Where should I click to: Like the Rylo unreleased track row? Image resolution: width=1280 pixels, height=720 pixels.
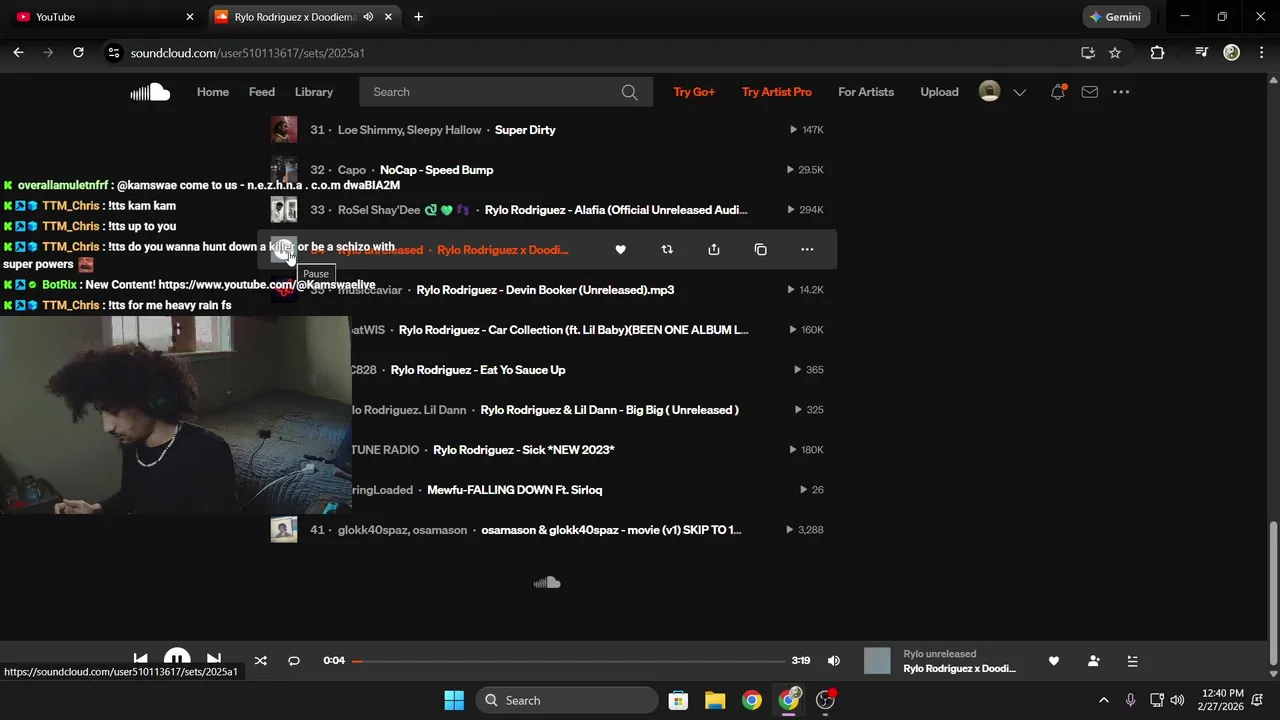coord(620,250)
